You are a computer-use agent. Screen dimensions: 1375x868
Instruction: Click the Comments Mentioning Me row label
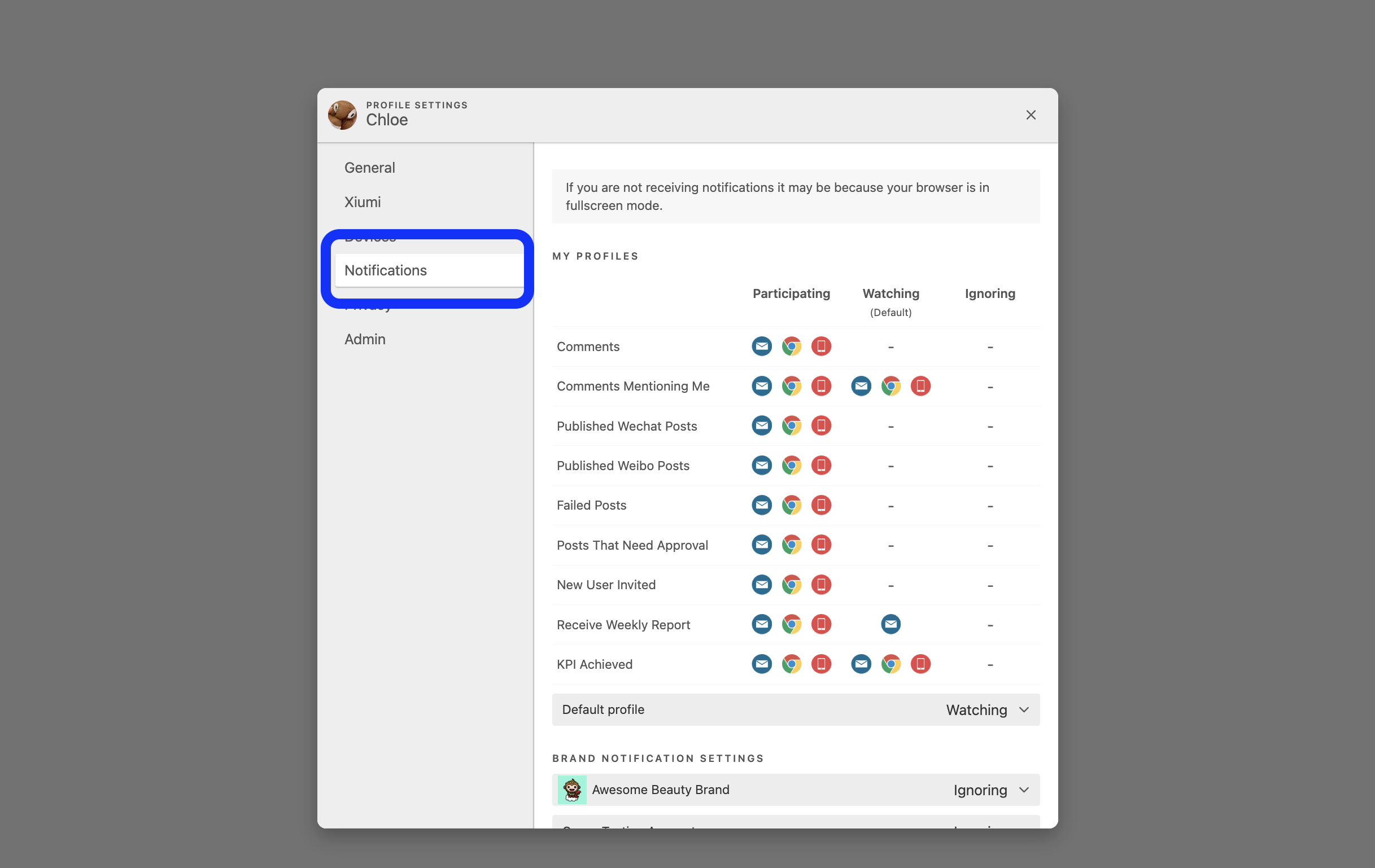[633, 387]
